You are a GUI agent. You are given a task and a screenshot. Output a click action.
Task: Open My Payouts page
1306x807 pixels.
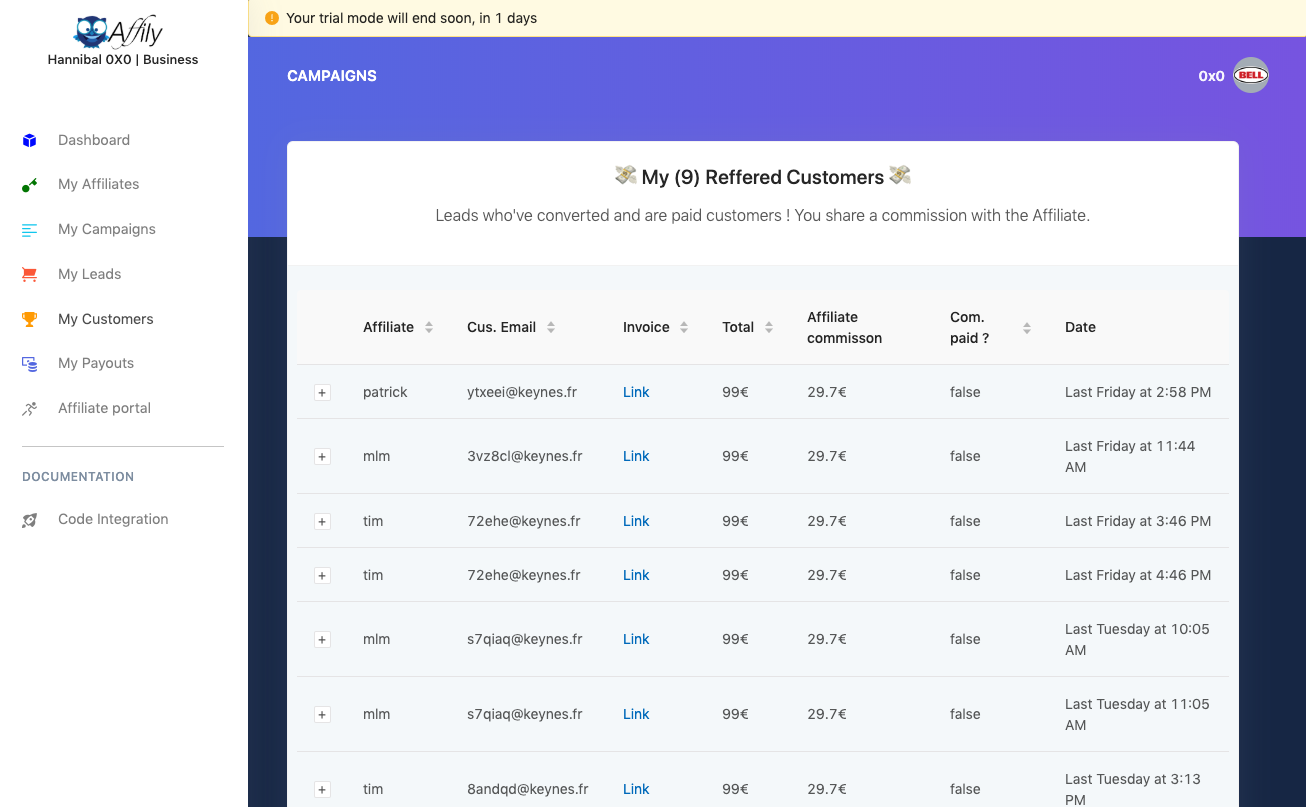(96, 363)
